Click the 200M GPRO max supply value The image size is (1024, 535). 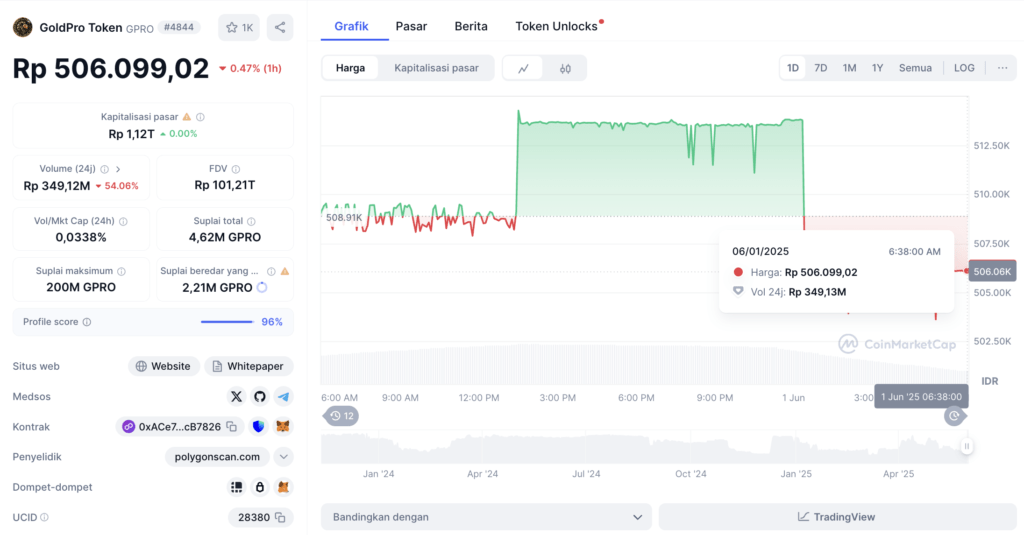[81, 287]
